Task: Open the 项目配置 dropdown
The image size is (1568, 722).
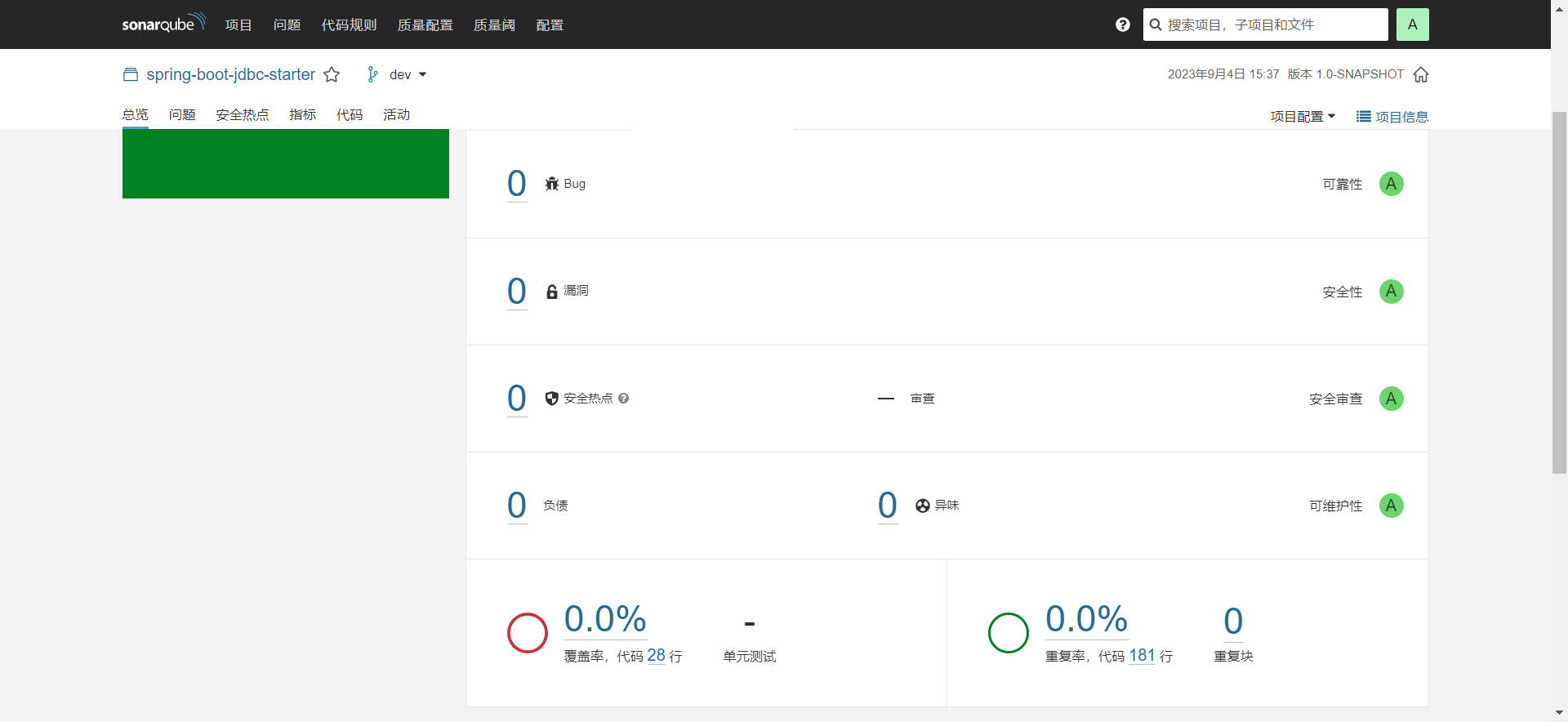Action: click(x=1303, y=117)
